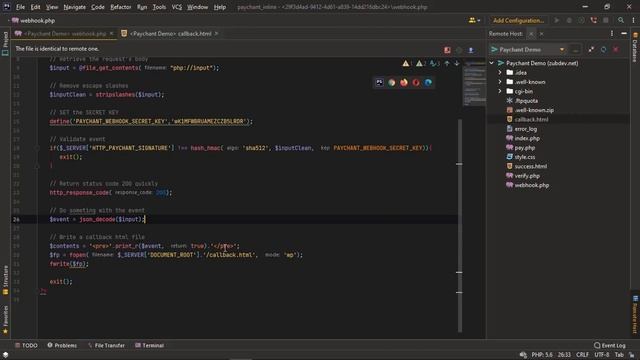640x360 pixels.
Task: Select verify.php in Remote Host tree
Action: click(x=527, y=176)
